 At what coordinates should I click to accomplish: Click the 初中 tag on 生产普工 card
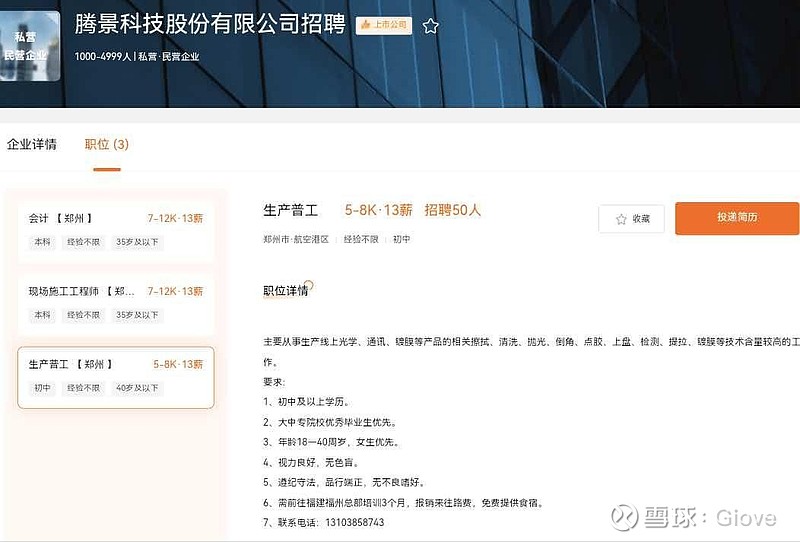[x=42, y=388]
